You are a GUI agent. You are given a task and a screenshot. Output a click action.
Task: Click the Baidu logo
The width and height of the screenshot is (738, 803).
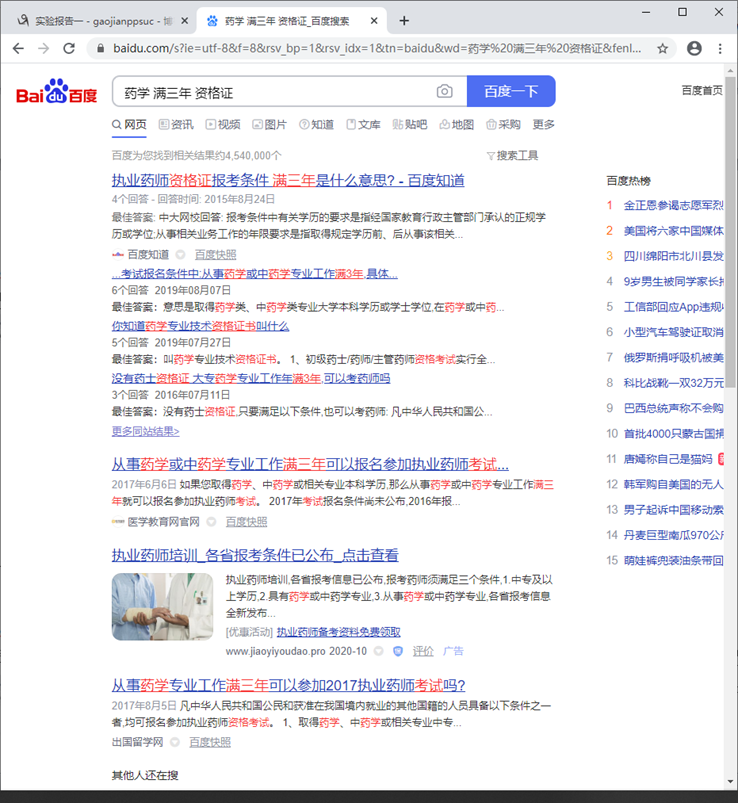click(56, 91)
